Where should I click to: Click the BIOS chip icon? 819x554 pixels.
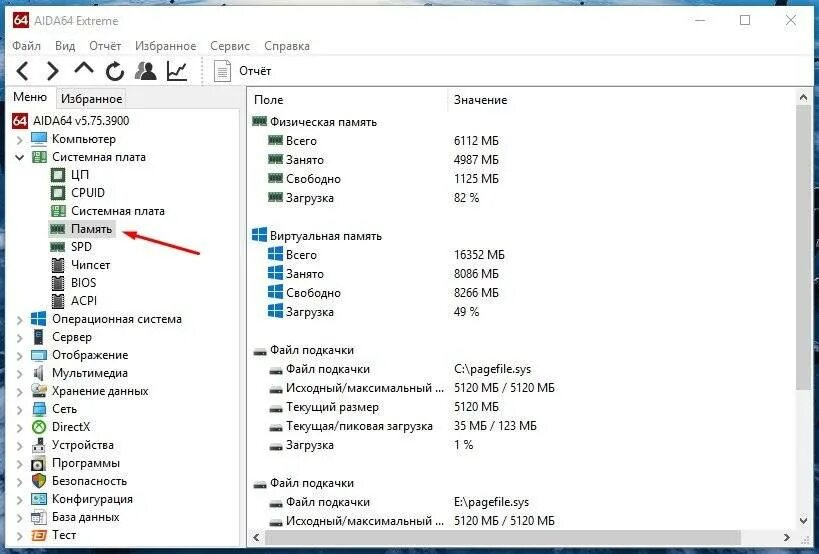pos(58,282)
